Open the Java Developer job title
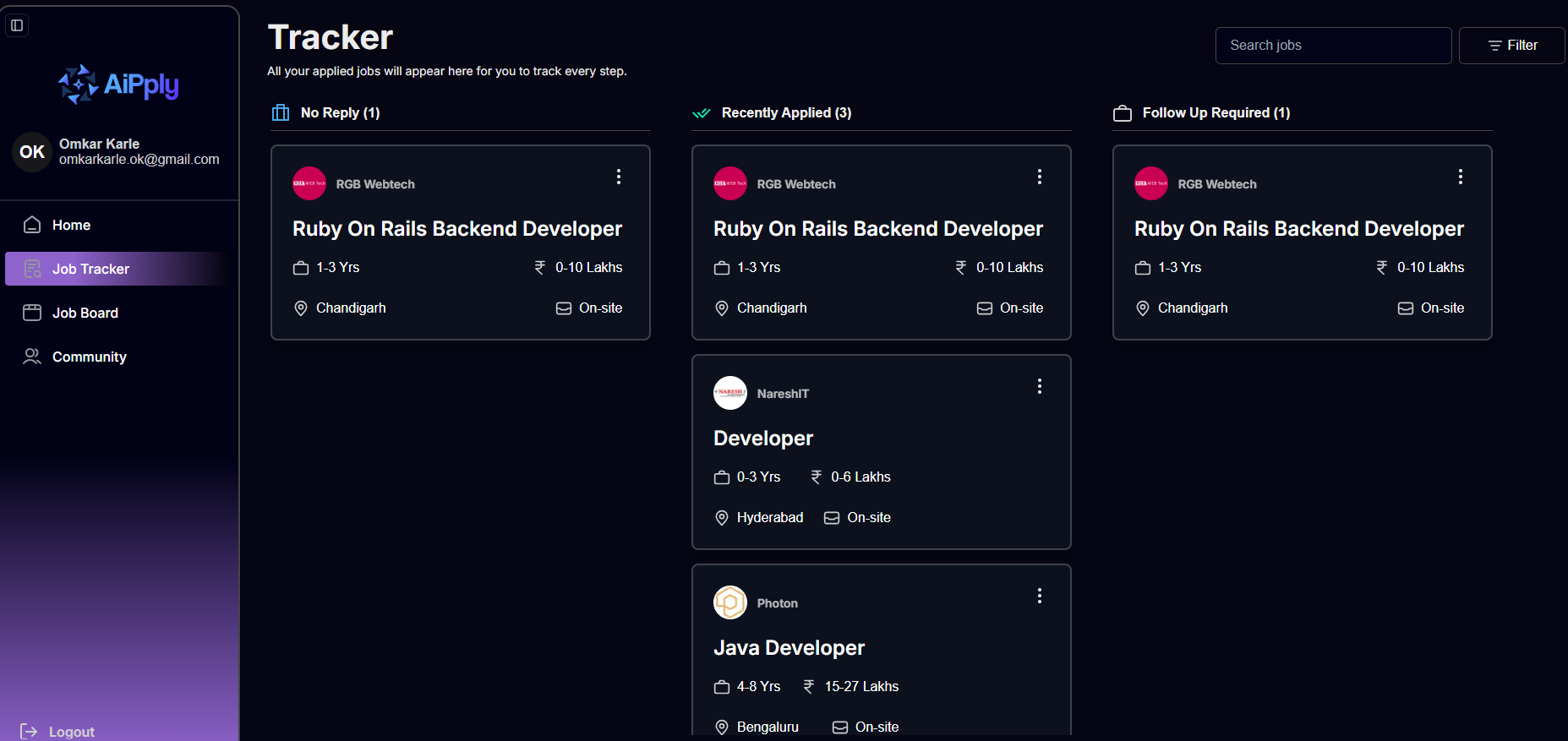 pos(789,648)
